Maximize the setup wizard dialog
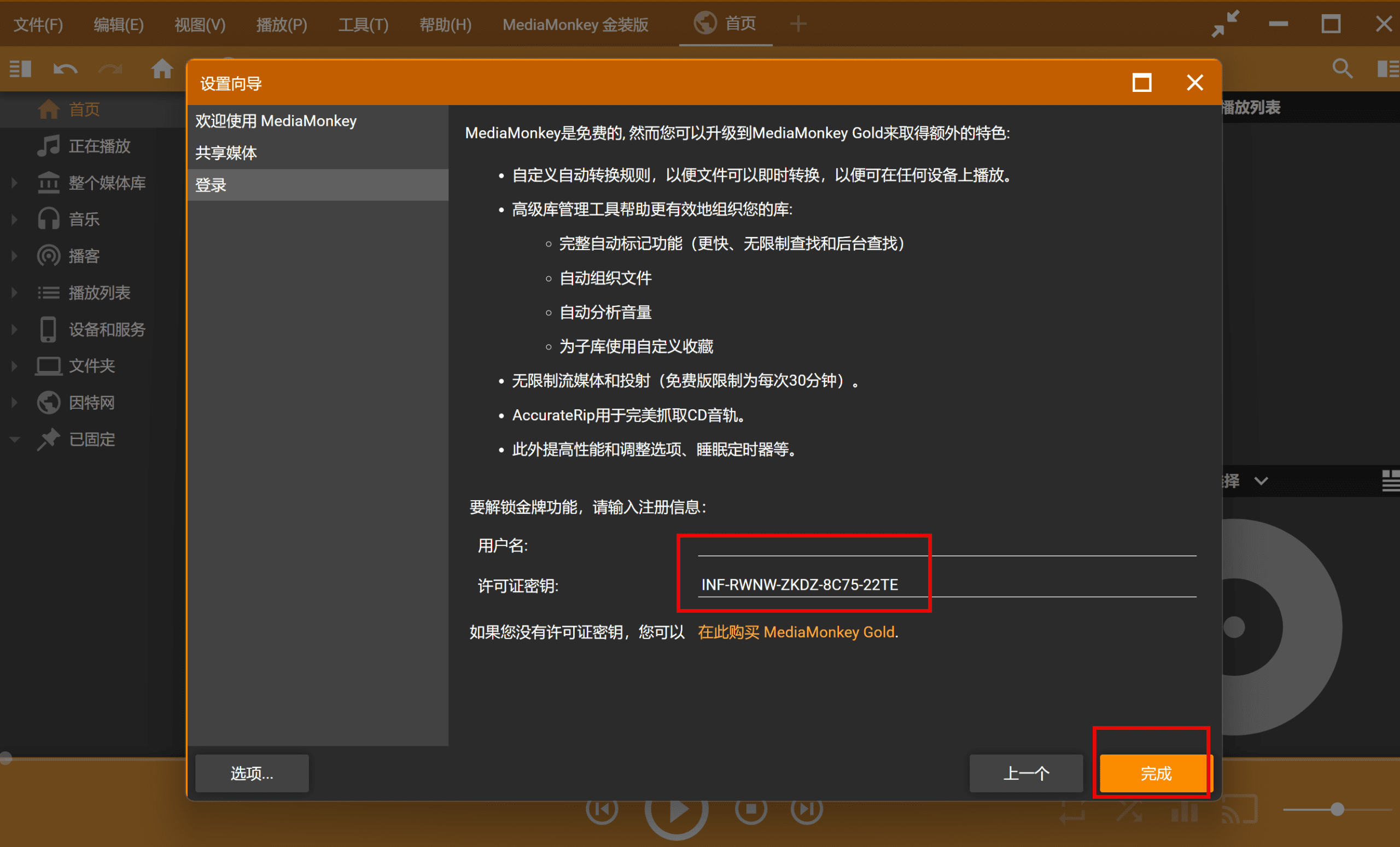1400x847 pixels. pos(1141,83)
